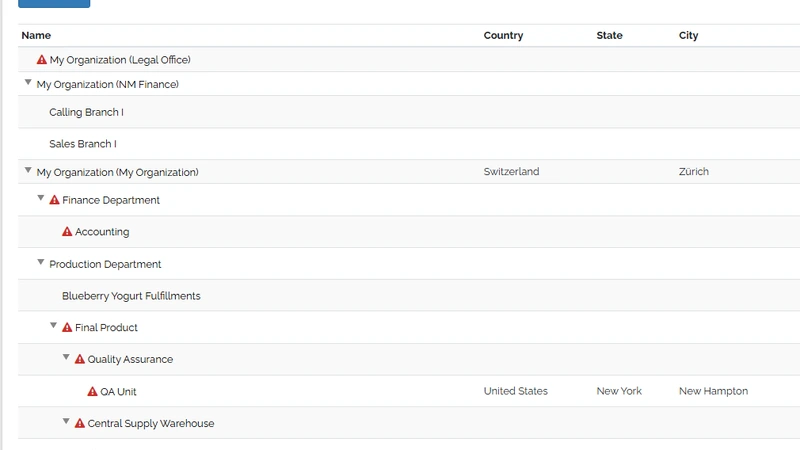Select the Sales Branch I row
The height and width of the screenshot is (450, 800).
click(x=409, y=144)
